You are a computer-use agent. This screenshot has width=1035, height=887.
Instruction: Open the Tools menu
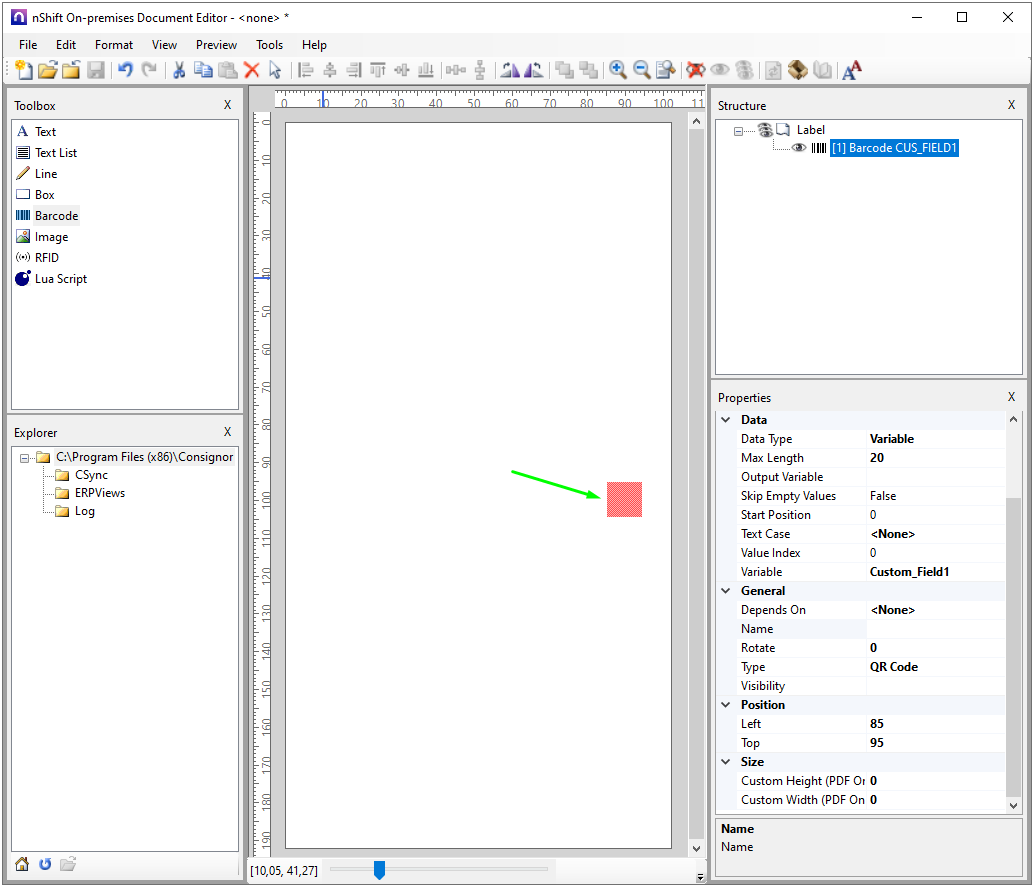pos(269,45)
